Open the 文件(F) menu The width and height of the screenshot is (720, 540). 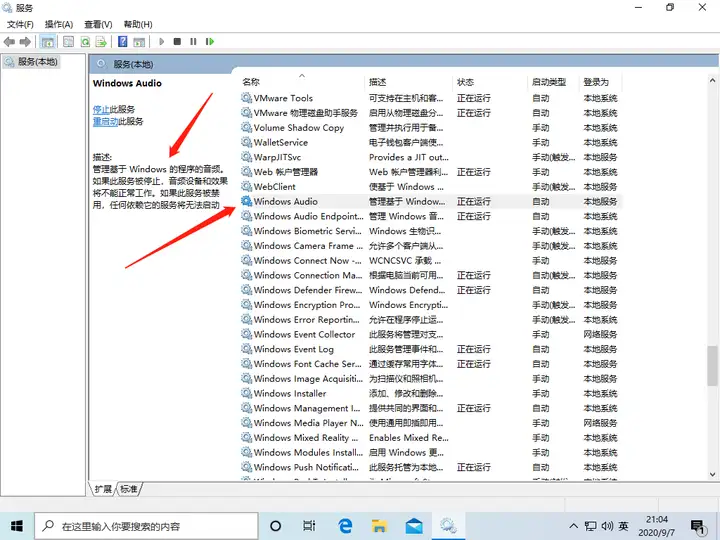click(20, 24)
